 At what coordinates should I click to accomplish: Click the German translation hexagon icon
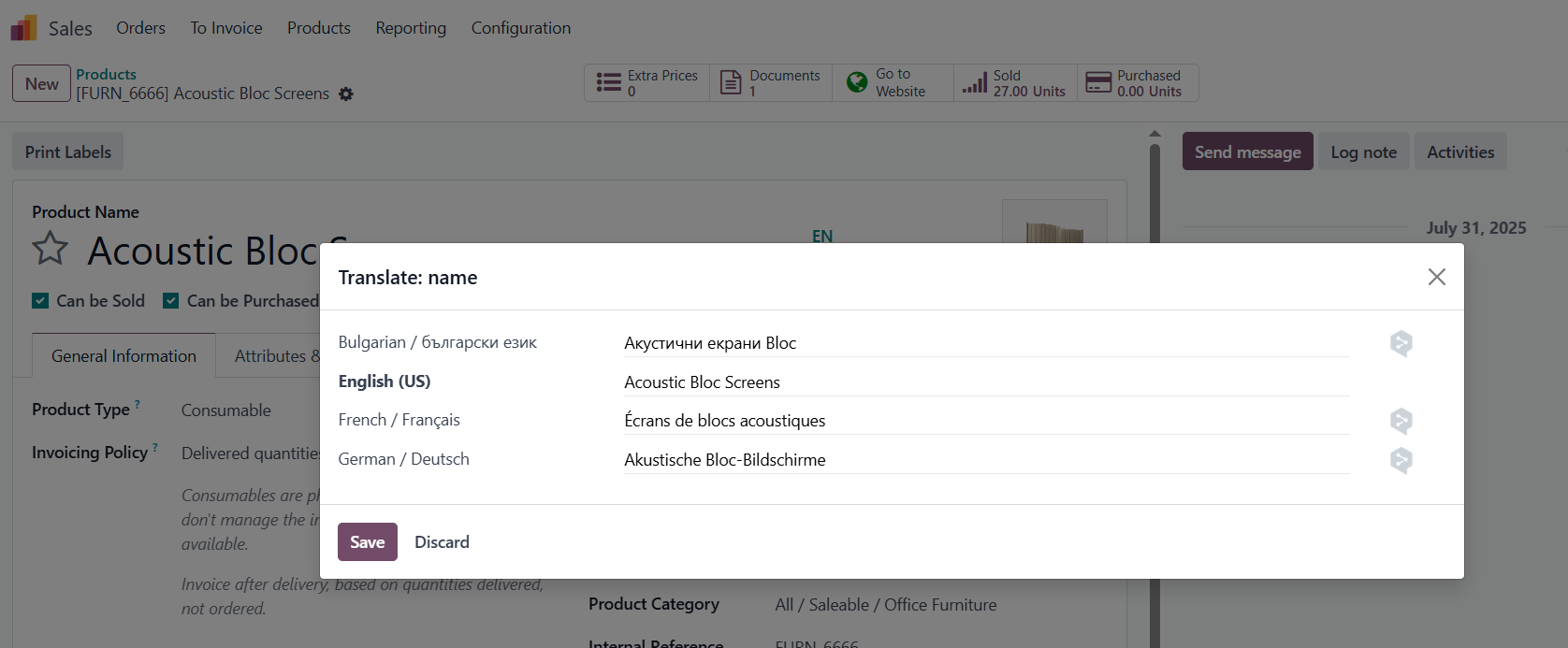click(x=1401, y=460)
